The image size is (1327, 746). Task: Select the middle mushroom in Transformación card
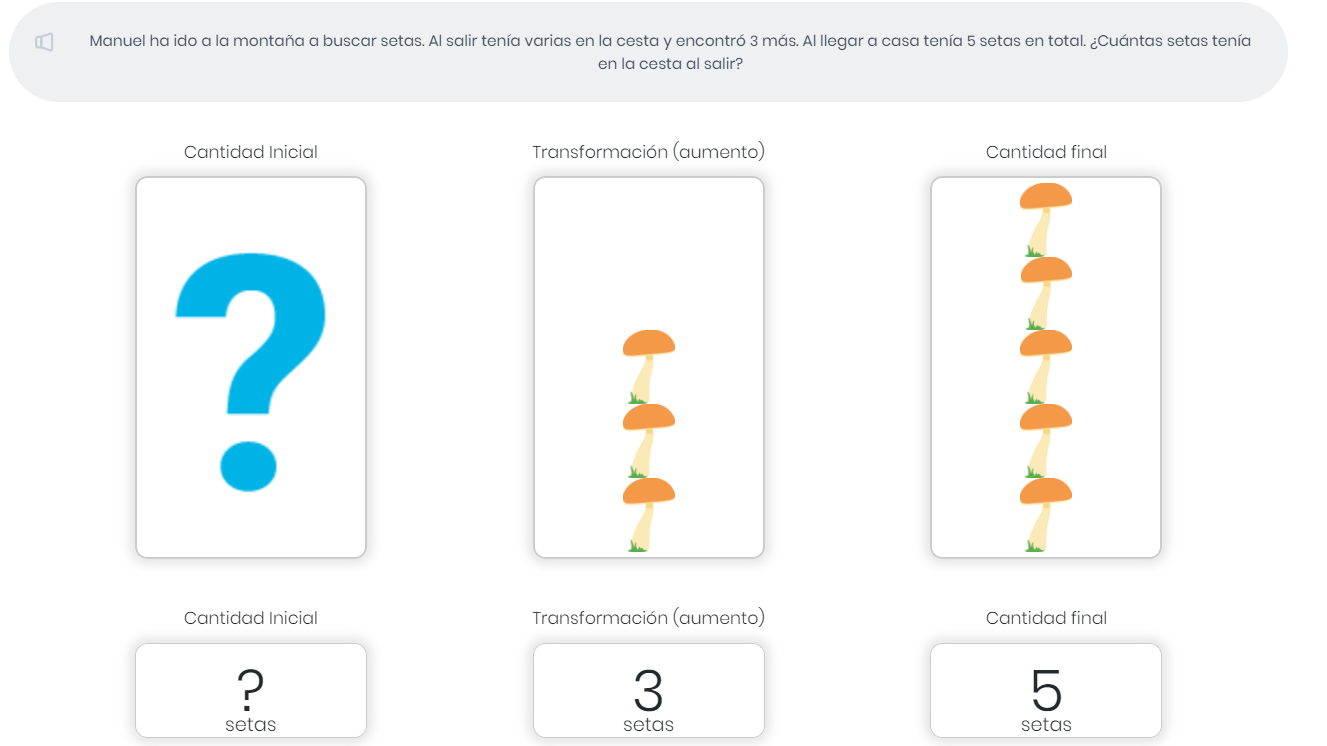coord(649,441)
